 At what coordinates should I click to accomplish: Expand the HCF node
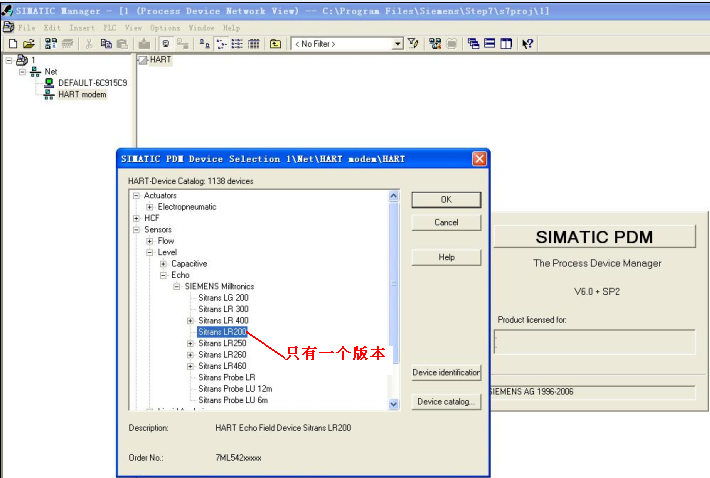click(x=136, y=218)
